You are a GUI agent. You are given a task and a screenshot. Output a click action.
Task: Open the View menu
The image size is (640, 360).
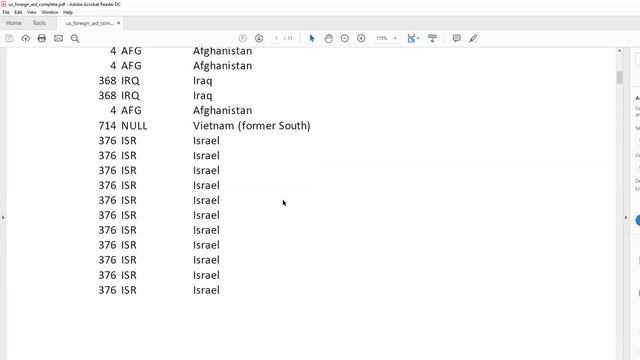[x=32, y=12]
